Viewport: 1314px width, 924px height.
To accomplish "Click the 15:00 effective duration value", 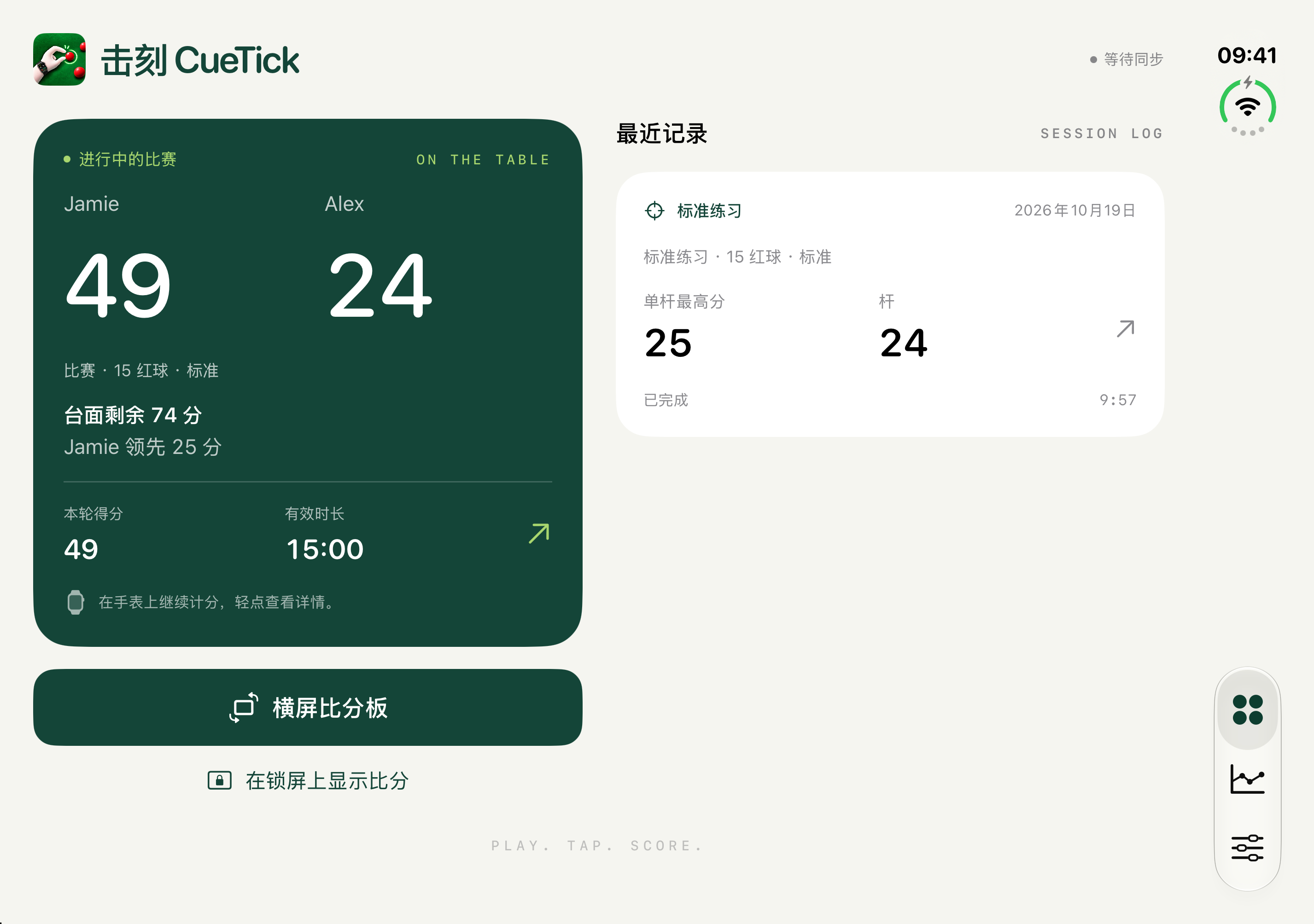I will click(325, 549).
